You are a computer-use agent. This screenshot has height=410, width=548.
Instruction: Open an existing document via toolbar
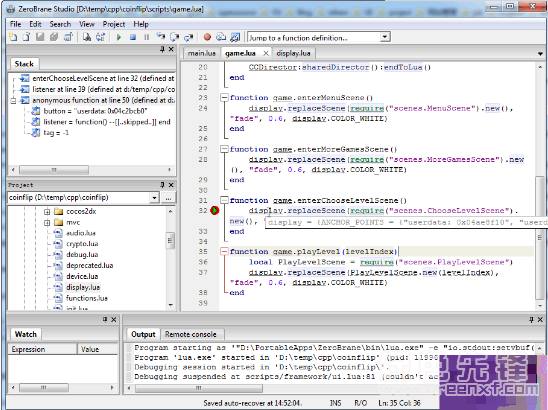click(x=27, y=37)
